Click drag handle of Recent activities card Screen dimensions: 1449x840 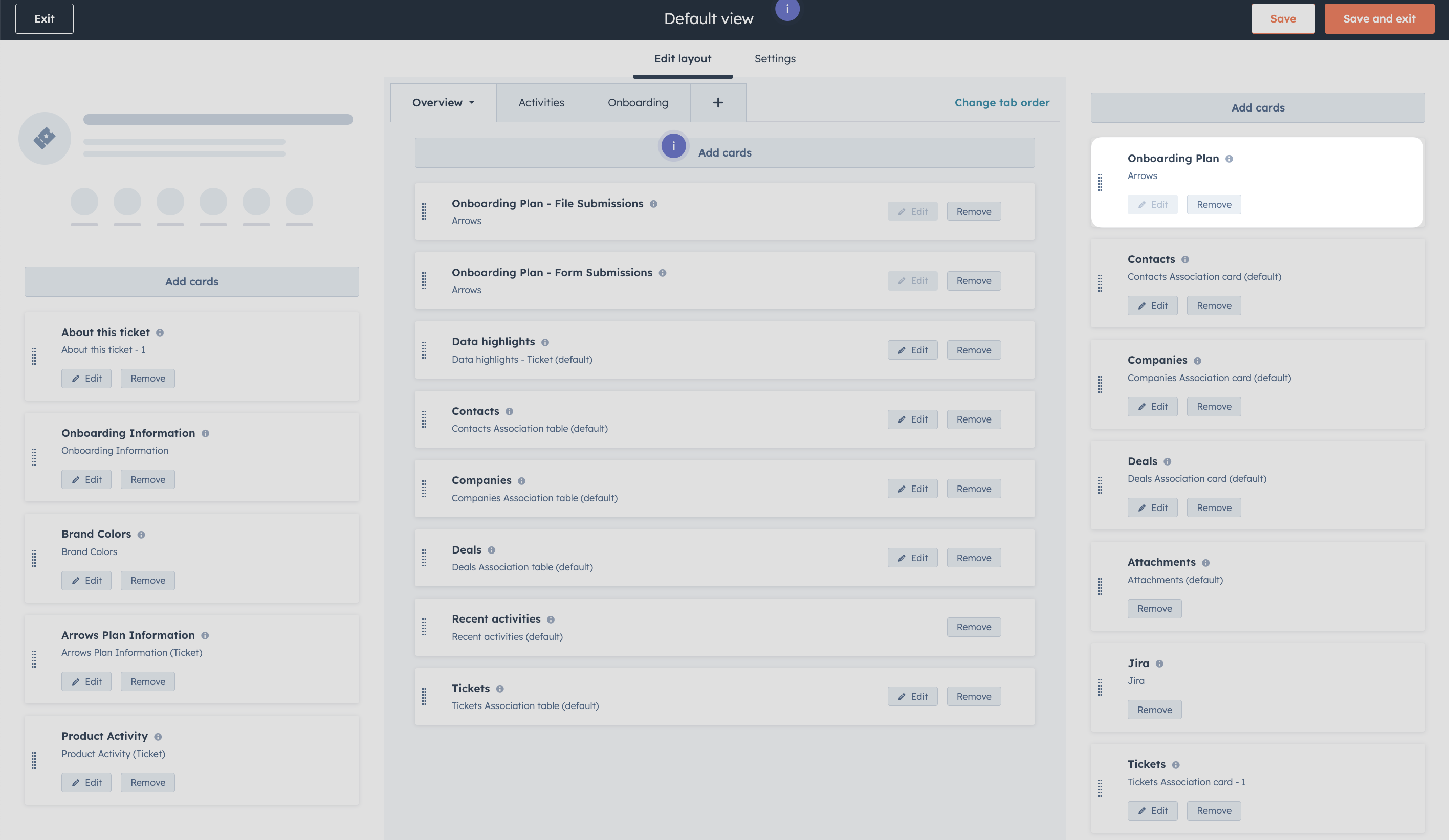coord(424,627)
